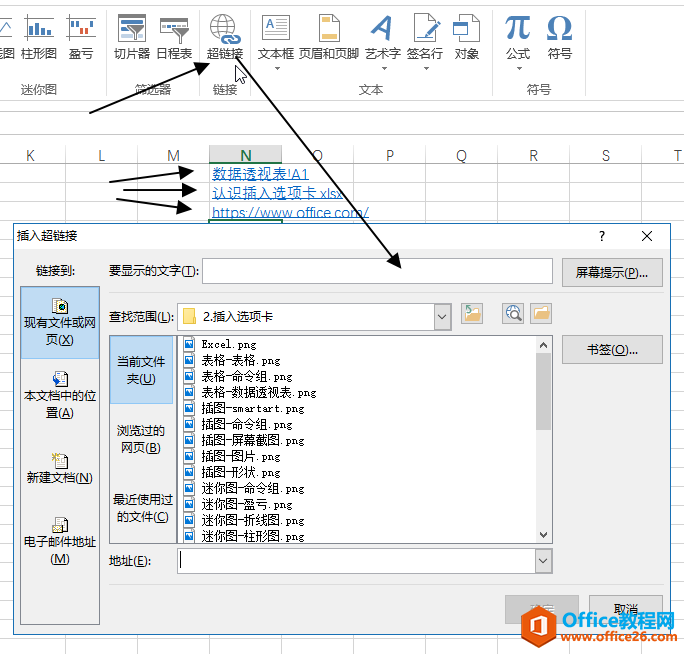The width and height of the screenshot is (684, 654).
Task: Switch to Current Folder (当前文件夹) view
Action: [x=141, y=370]
